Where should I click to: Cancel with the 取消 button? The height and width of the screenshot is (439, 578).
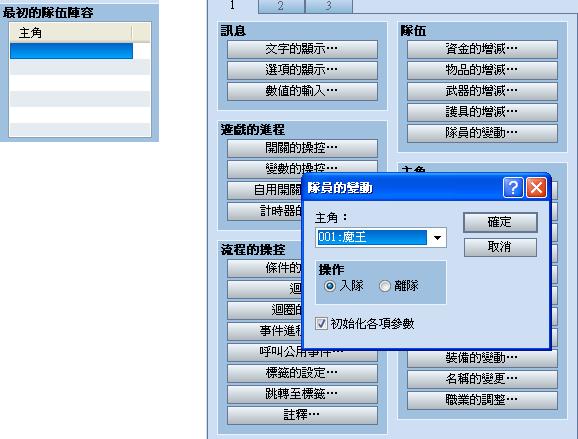(500, 247)
